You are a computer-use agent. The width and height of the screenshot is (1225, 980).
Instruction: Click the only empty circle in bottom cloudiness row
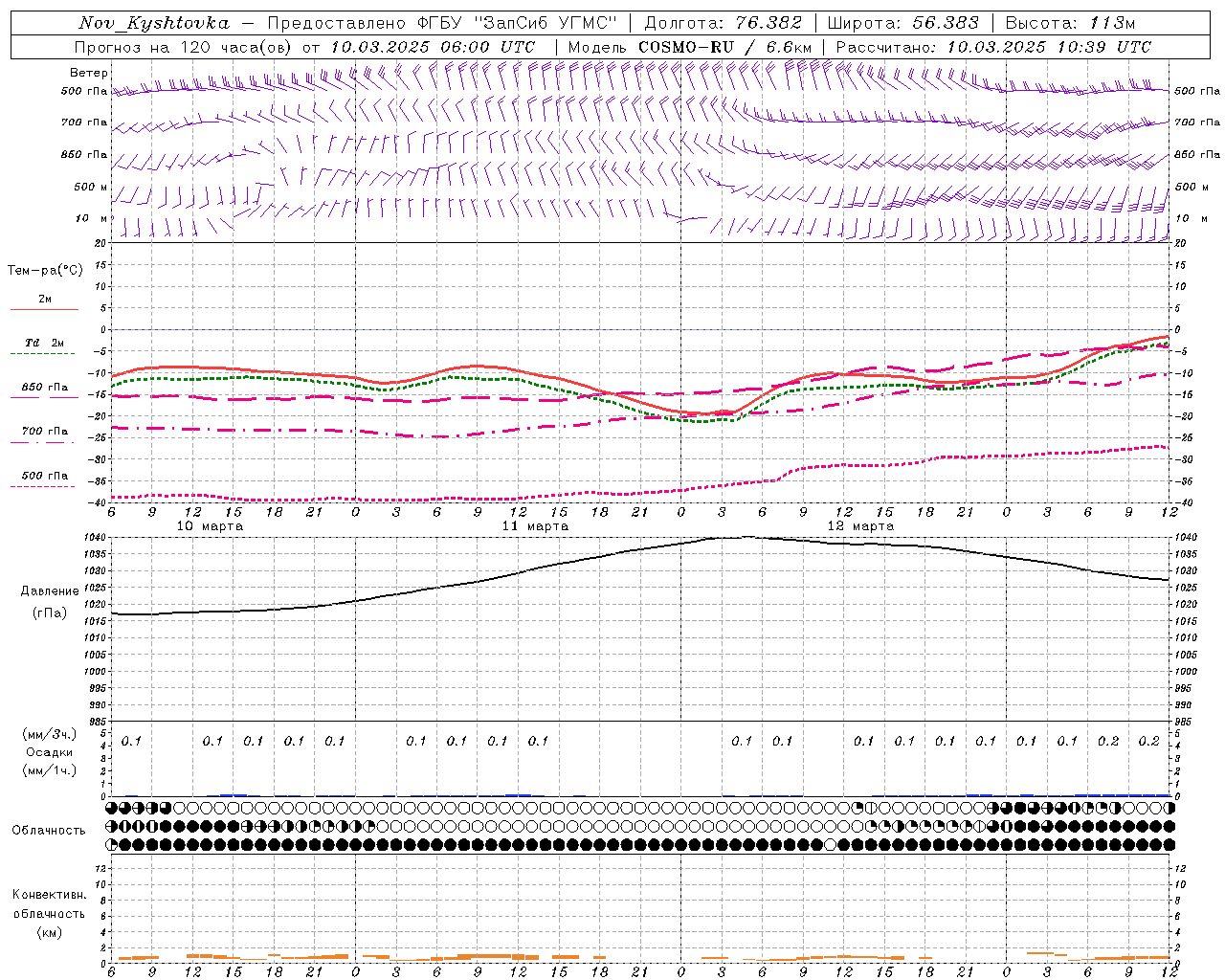coord(830,845)
